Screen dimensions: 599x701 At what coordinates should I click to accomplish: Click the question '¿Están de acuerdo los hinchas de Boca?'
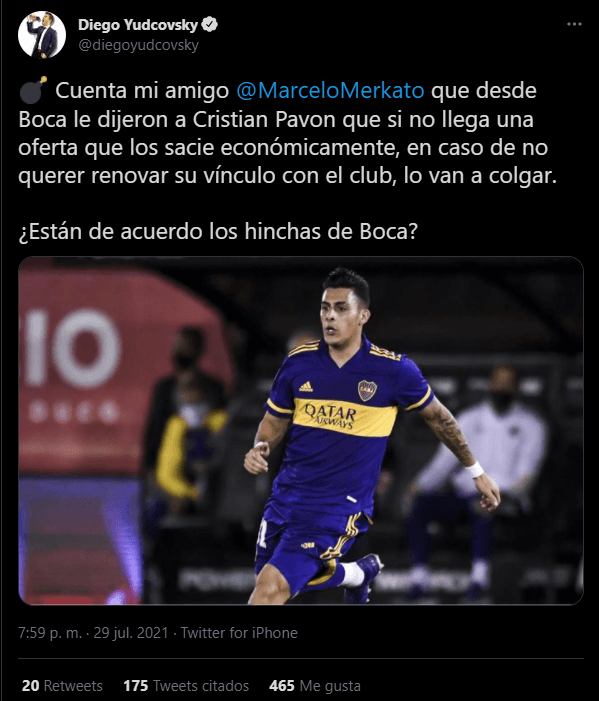pos(218,231)
